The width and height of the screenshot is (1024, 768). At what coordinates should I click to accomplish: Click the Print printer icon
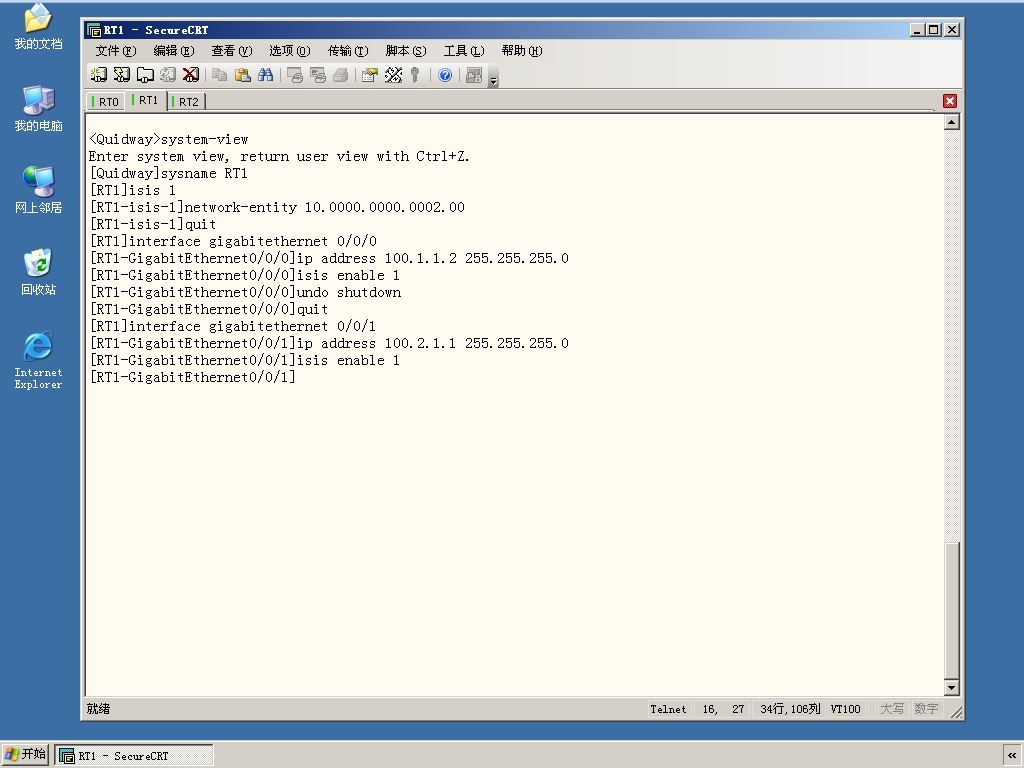coord(340,75)
